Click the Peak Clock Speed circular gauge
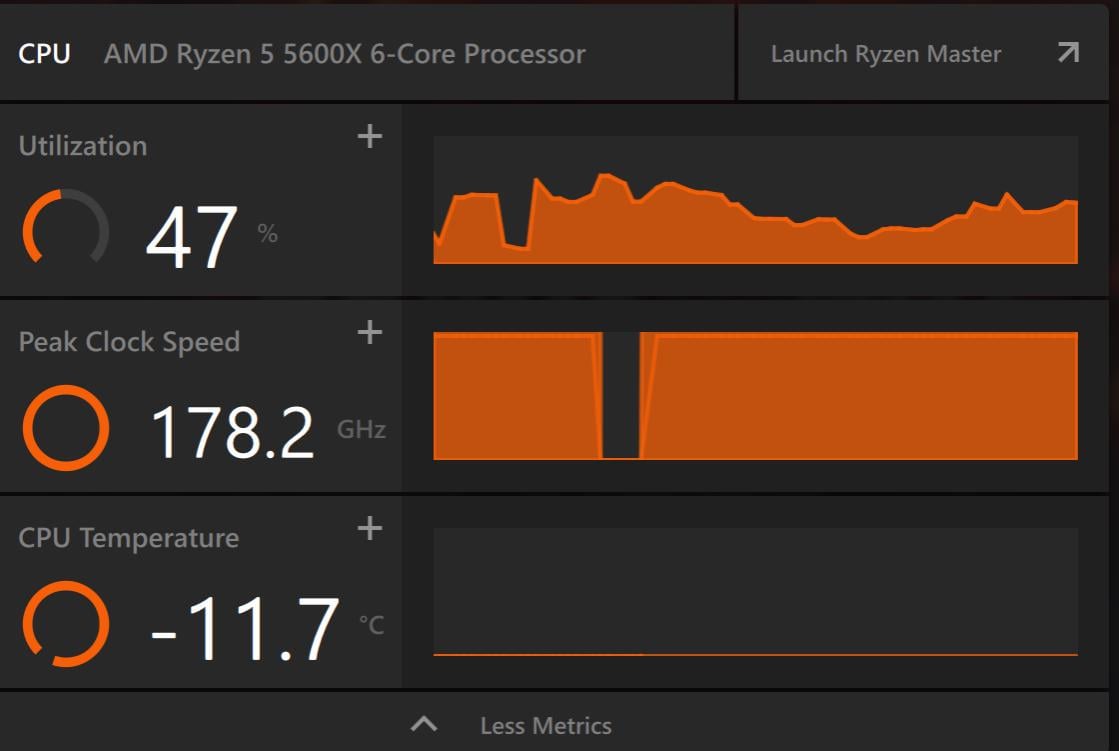 coord(66,428)
